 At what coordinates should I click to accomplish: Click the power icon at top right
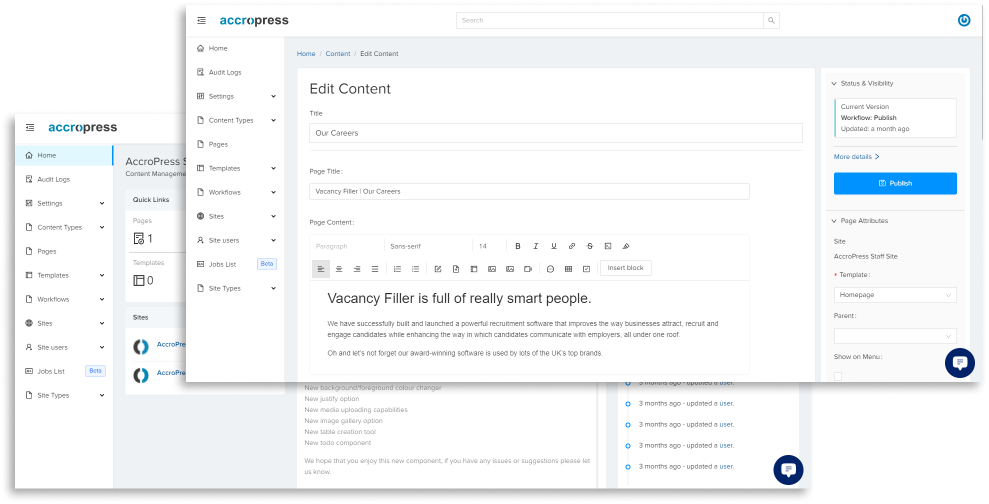[964, 20]
